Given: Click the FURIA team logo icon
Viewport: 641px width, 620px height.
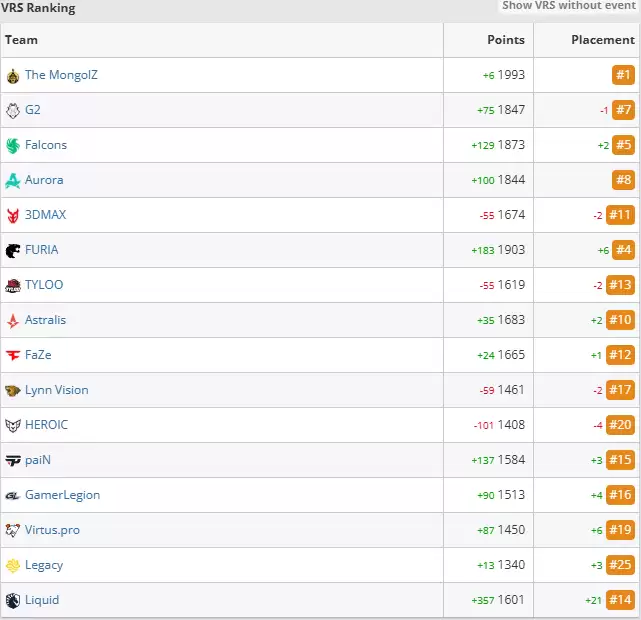Looking at the screenshot, I should point(12,251).
